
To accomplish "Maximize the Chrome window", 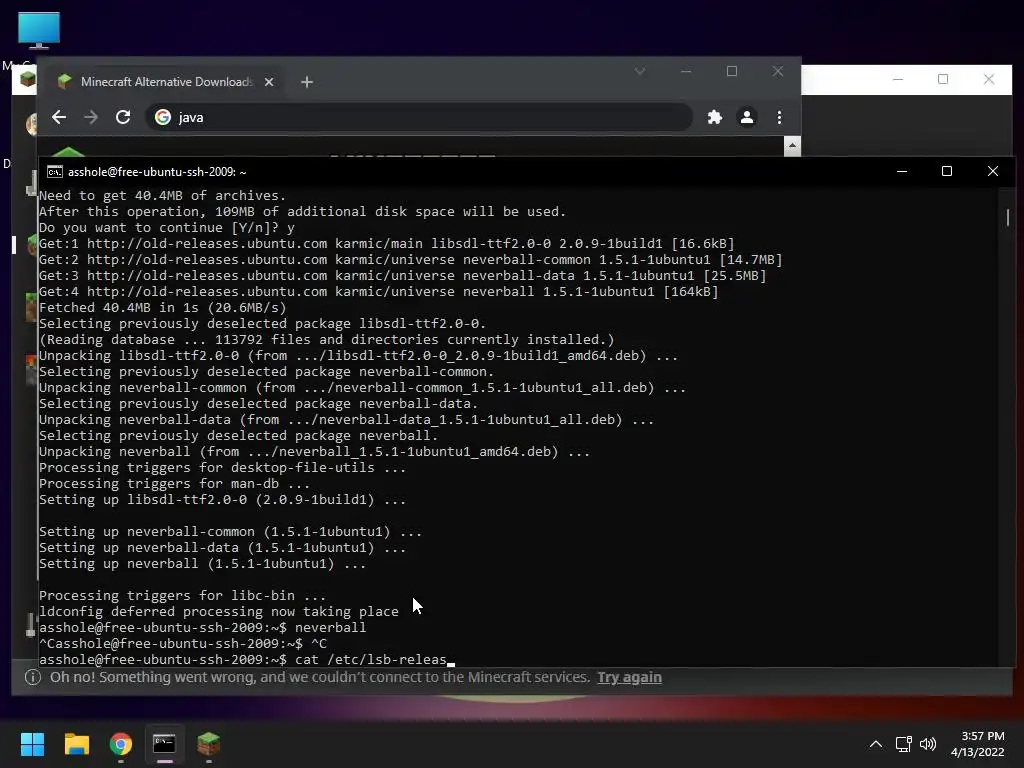I will click(x=732, y=71).
